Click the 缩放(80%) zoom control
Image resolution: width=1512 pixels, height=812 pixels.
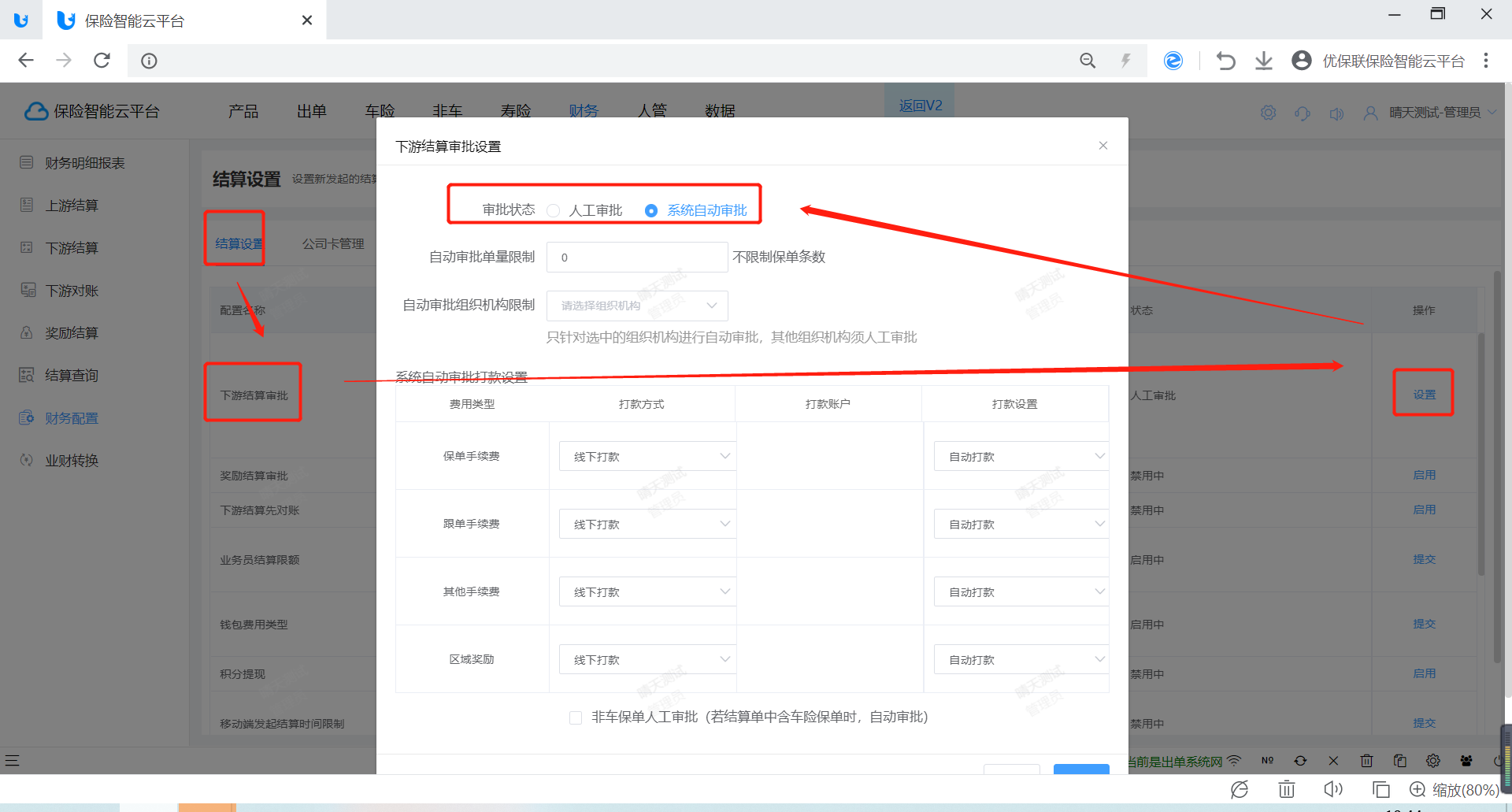click(1454, 789)
